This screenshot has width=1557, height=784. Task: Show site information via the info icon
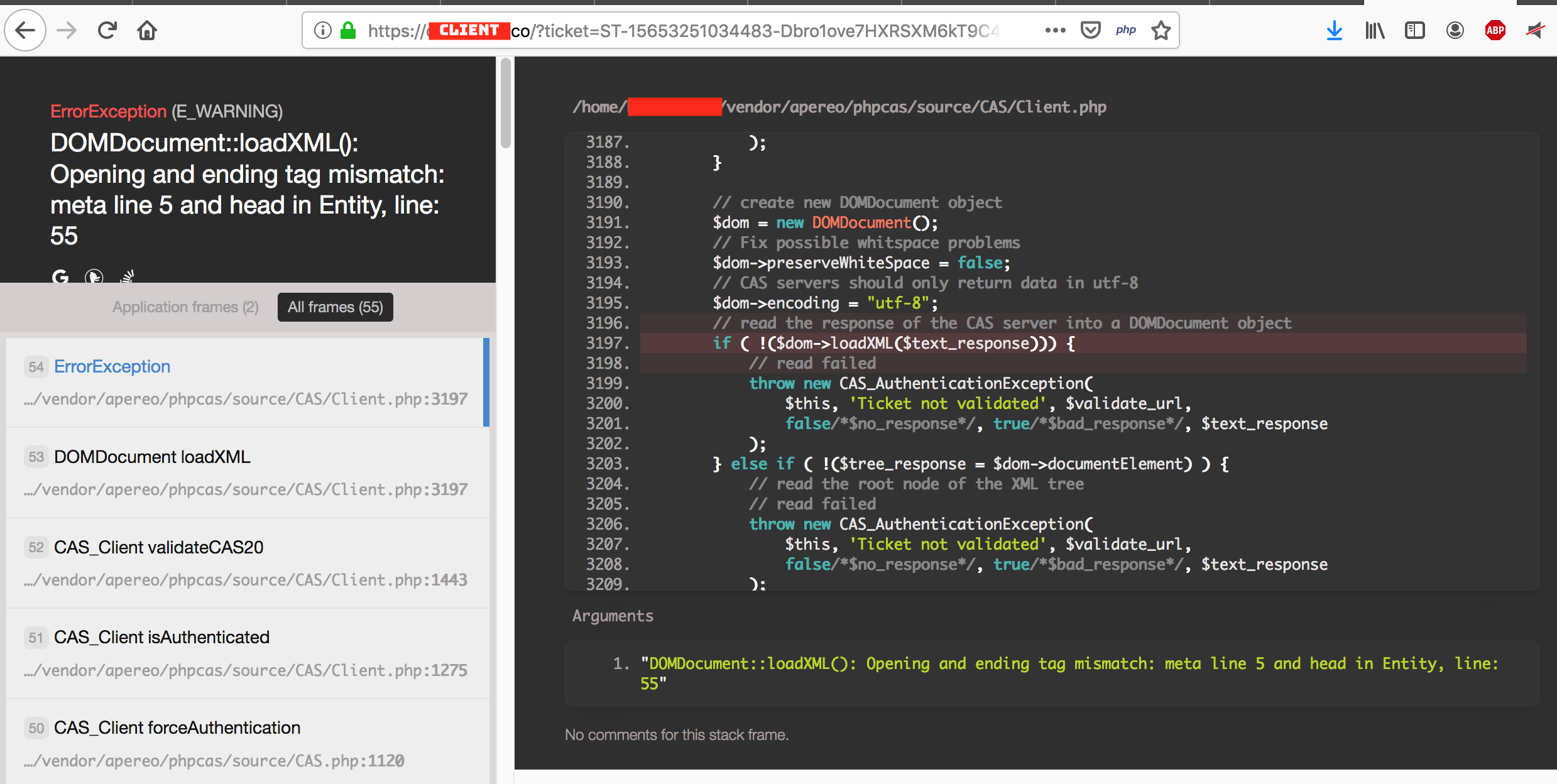click(x=322, y=30)
